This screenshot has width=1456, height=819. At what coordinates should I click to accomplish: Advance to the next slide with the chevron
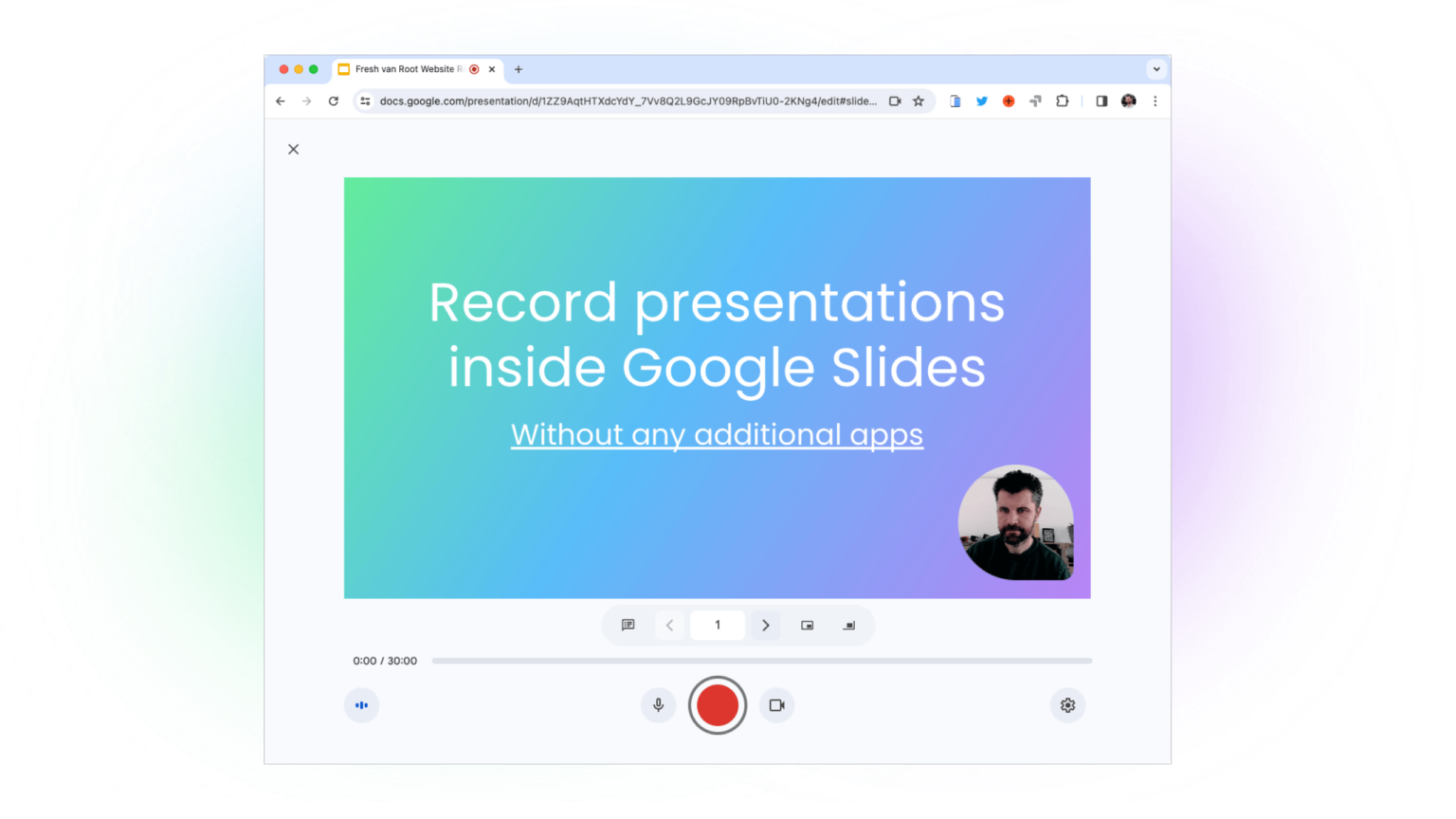click(x=765, y=625)
